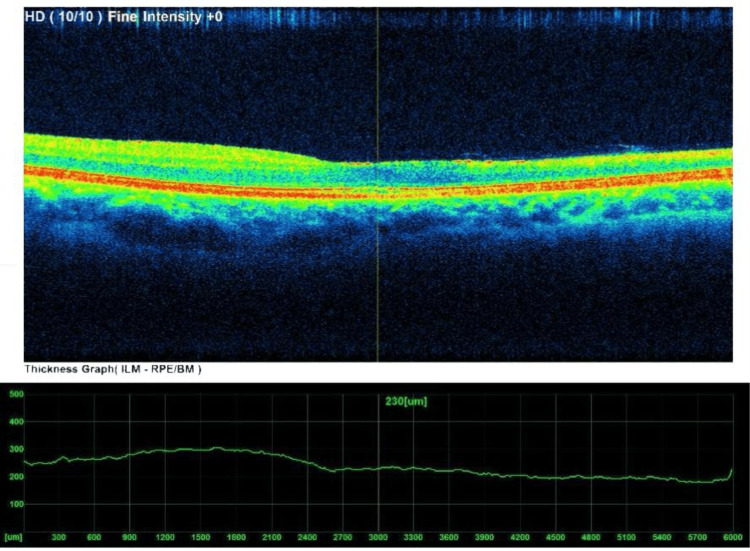
Task: Click the 230[um] thickness readout
Action: click(x=406, y=401)
